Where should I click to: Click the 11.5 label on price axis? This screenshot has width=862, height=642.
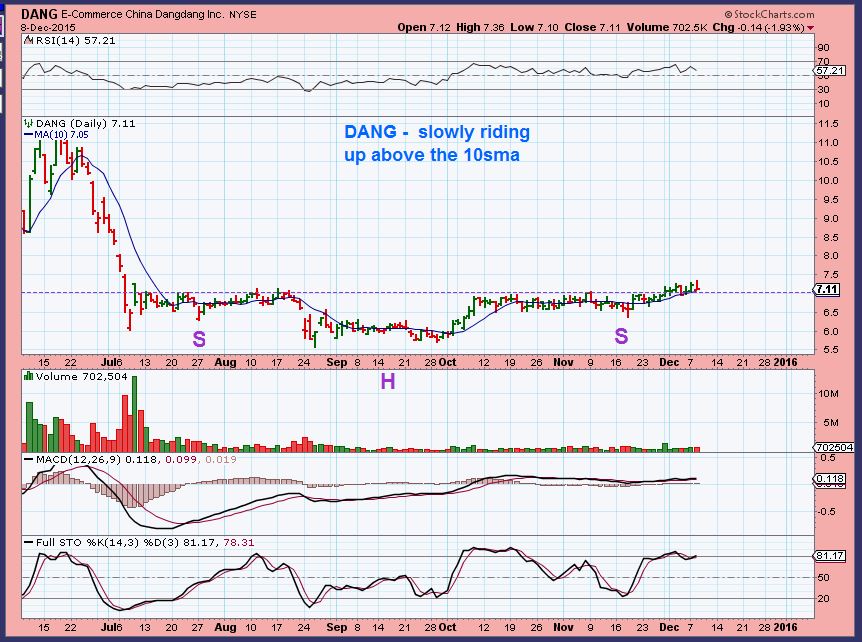pos(828,124)
